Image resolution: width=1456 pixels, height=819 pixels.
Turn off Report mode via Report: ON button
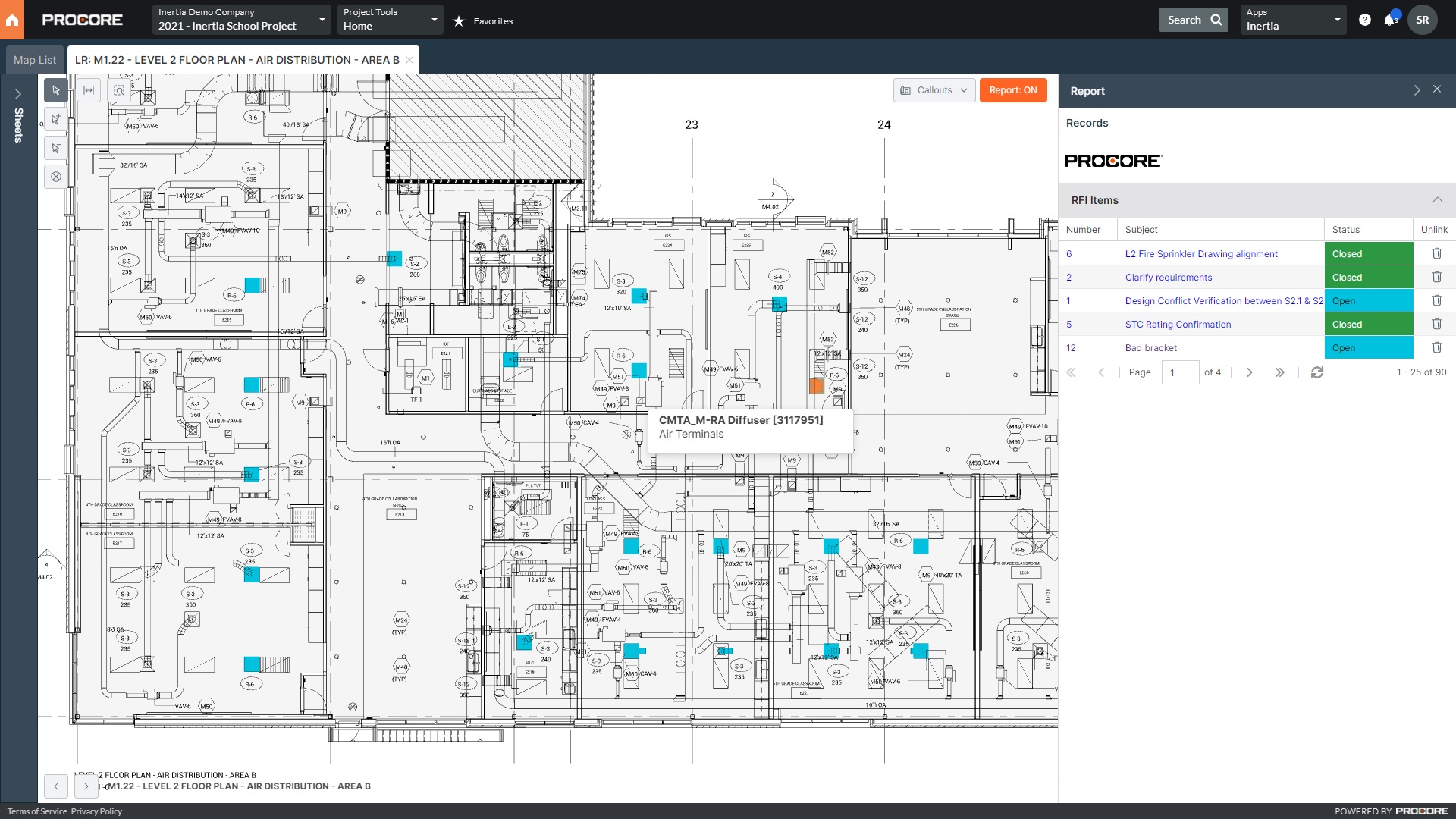[x=1012, y=89]
